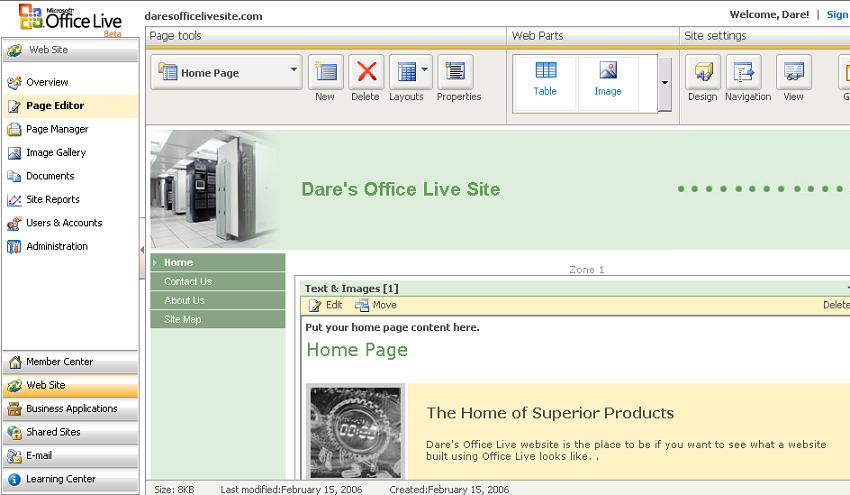Open the site Design settings

[x=702, y=73]
